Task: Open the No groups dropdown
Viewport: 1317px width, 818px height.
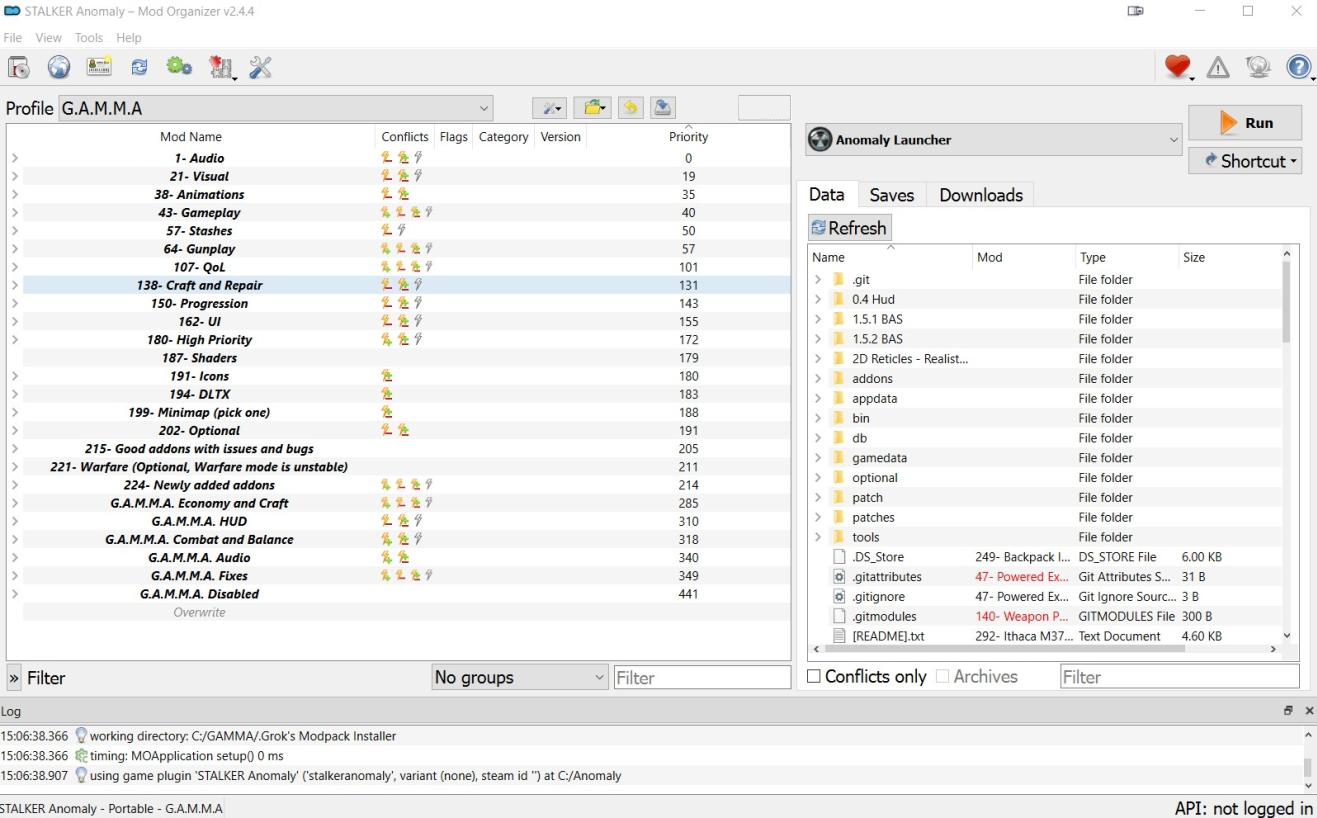Action: tap(519, 677)
